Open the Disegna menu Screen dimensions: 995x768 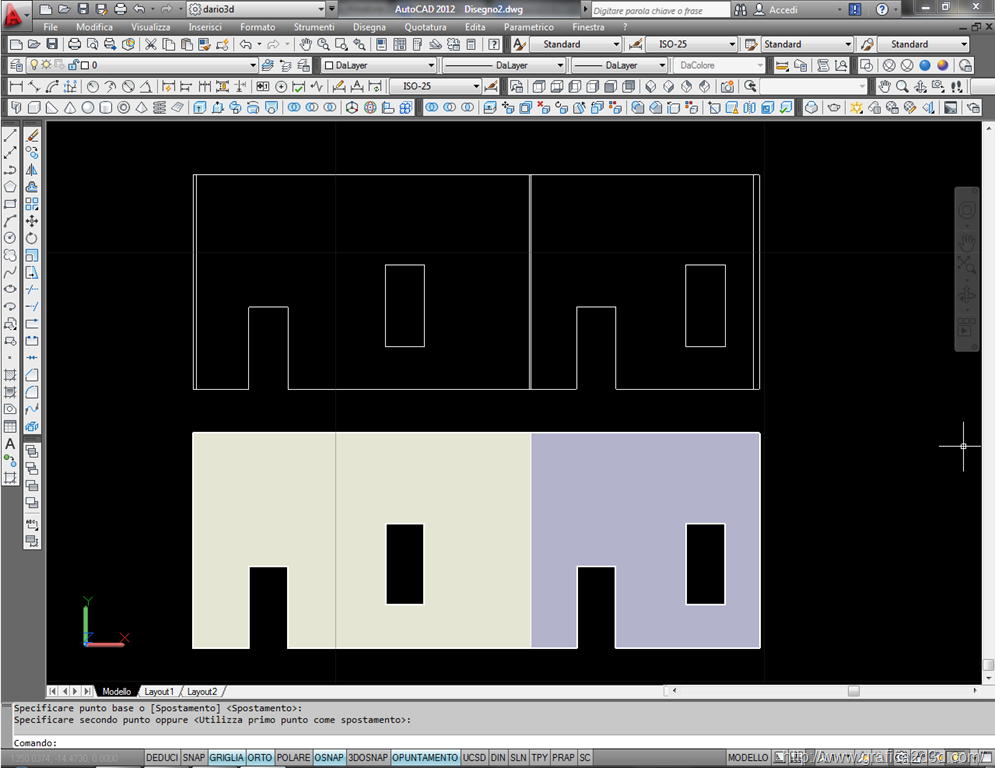pyautogui.click(x=369, y=27)
